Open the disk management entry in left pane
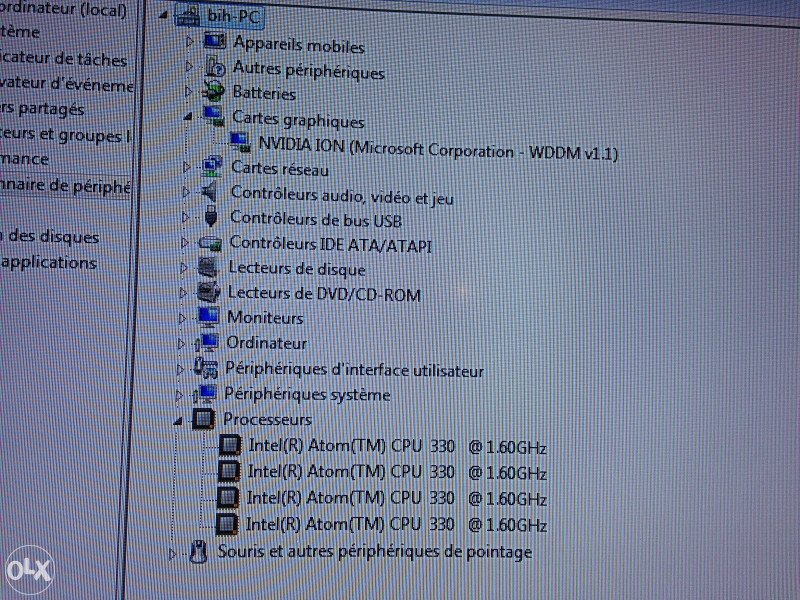Image resolution: width=800 pixels, height=600 pixels. tap(50, 237)
